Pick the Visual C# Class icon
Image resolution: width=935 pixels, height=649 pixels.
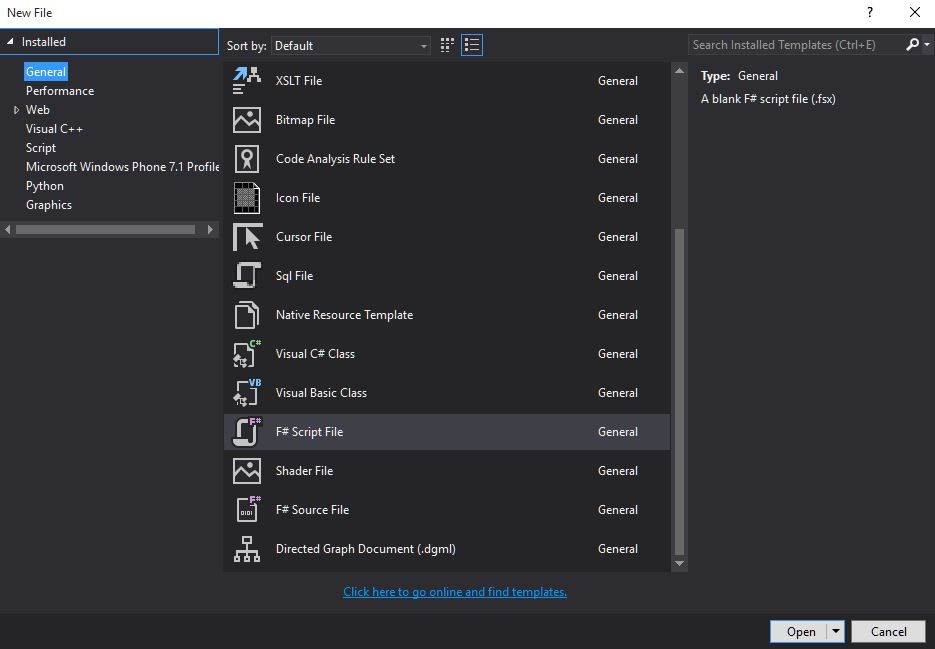(x=247, y=354)
